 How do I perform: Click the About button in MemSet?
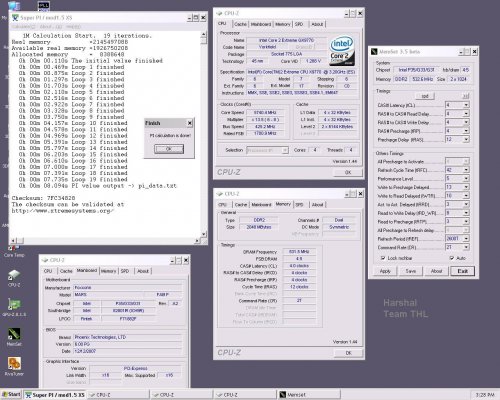pos(436,271)
